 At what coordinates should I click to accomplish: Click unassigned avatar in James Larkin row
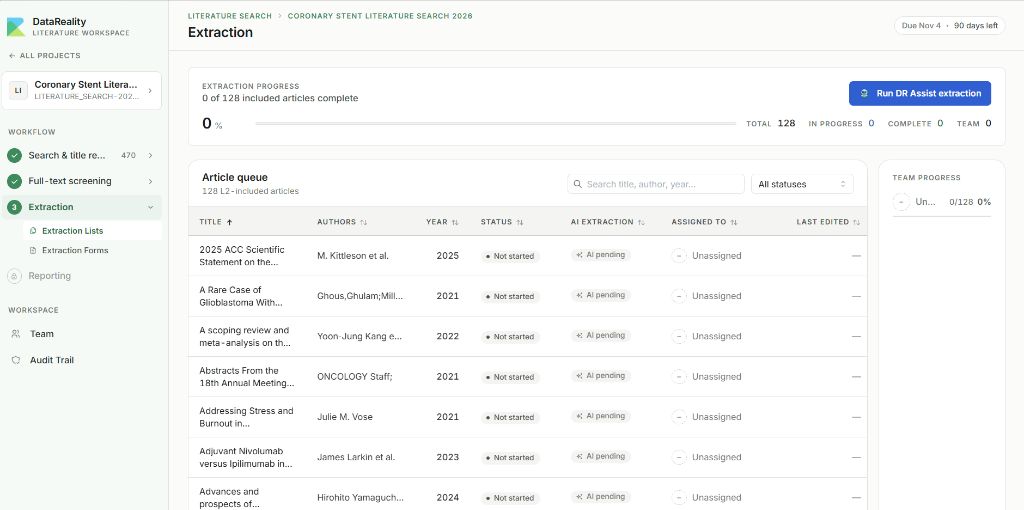pyautogui.click(x=679, y=457)
